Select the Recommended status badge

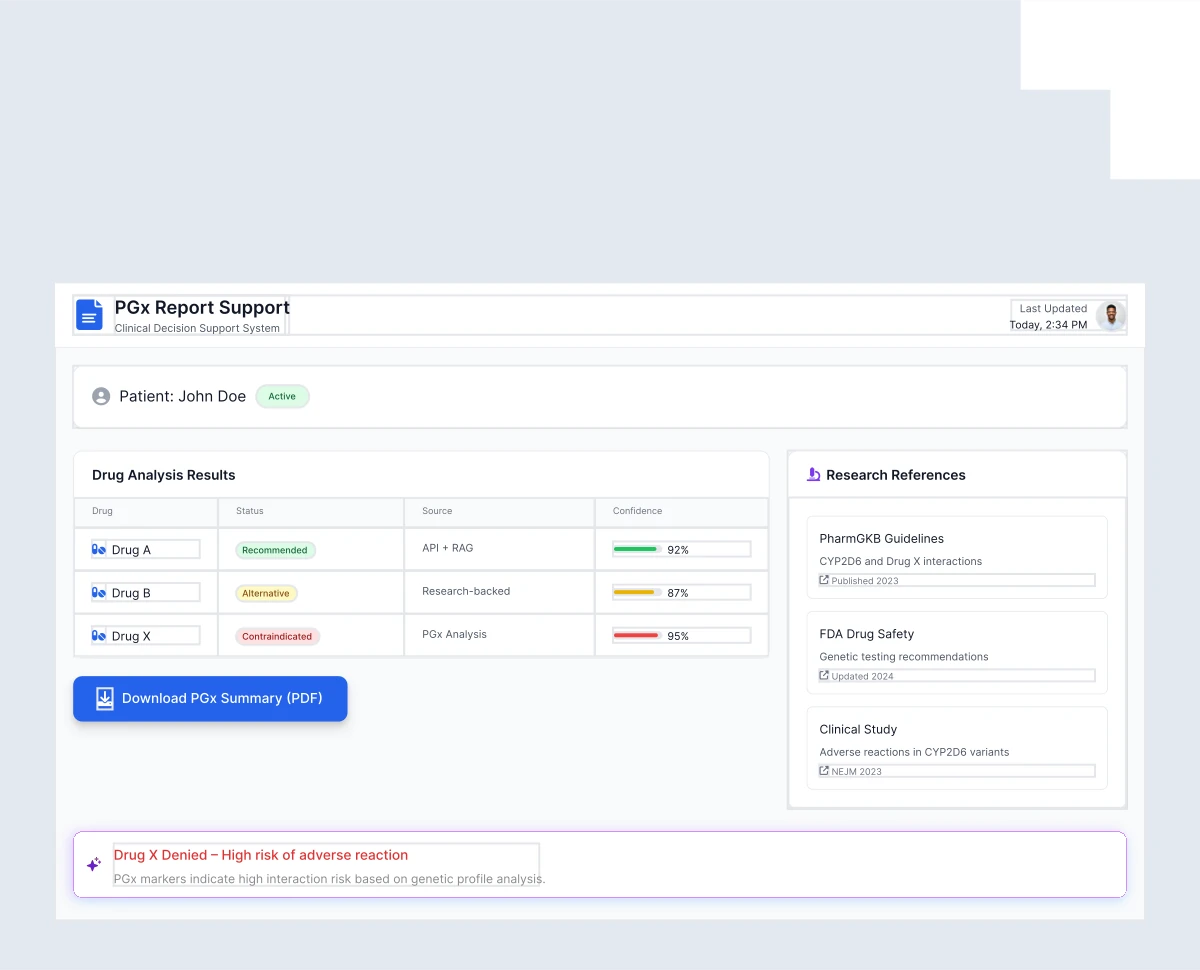[x=275, y=550]
